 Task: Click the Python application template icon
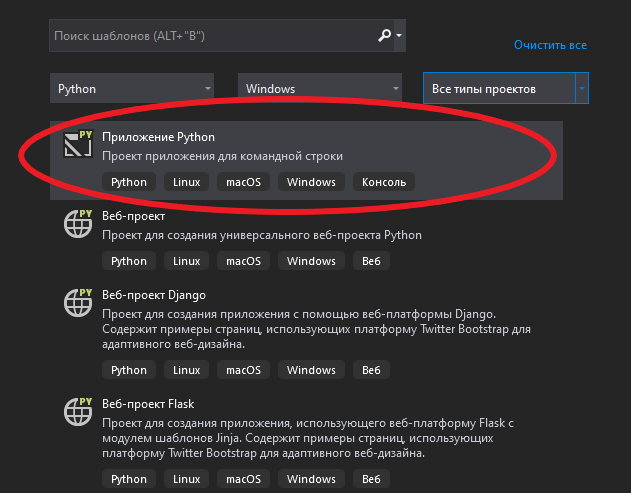point(78,143)
